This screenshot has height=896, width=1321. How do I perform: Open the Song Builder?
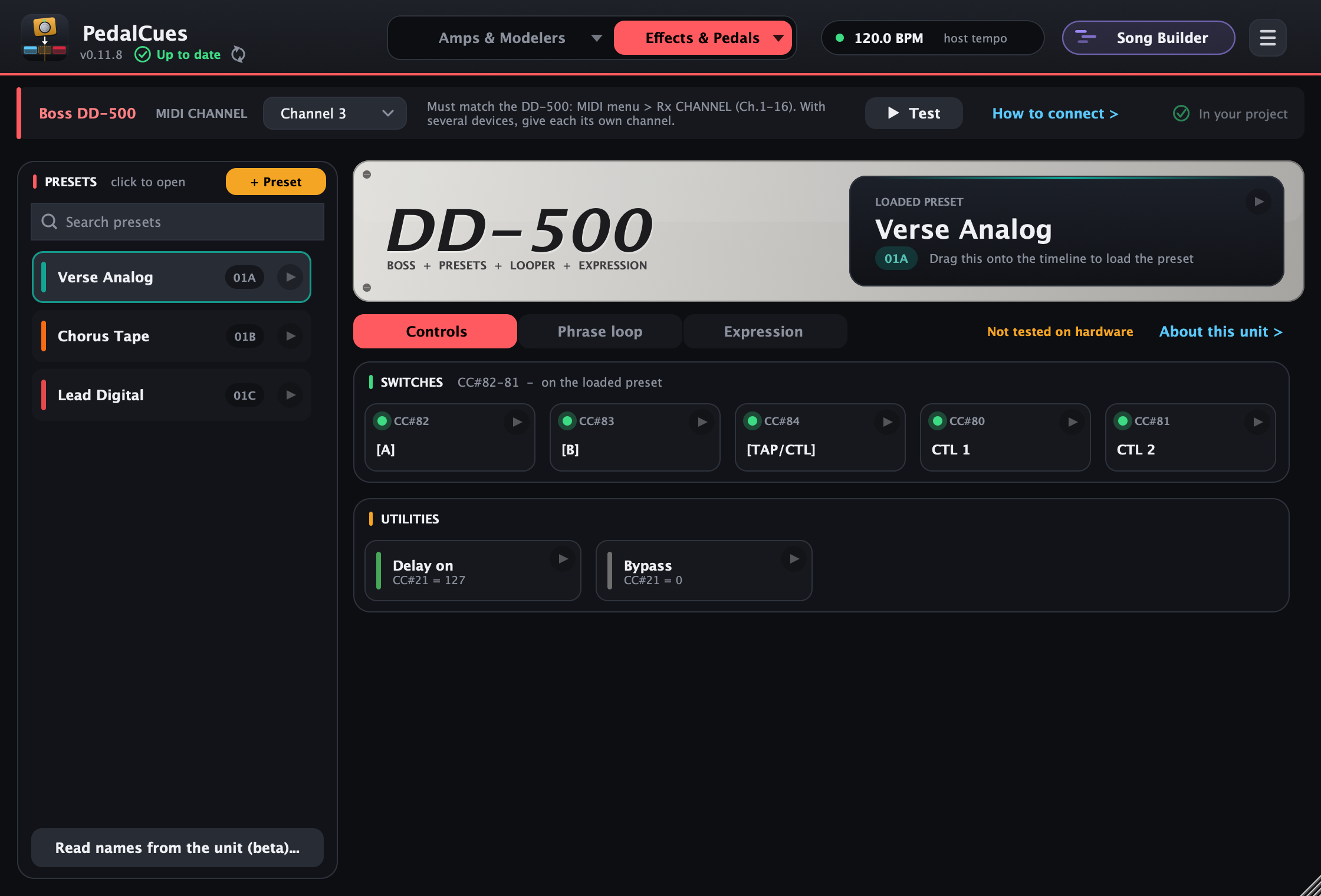click(x=1148, y=38)
